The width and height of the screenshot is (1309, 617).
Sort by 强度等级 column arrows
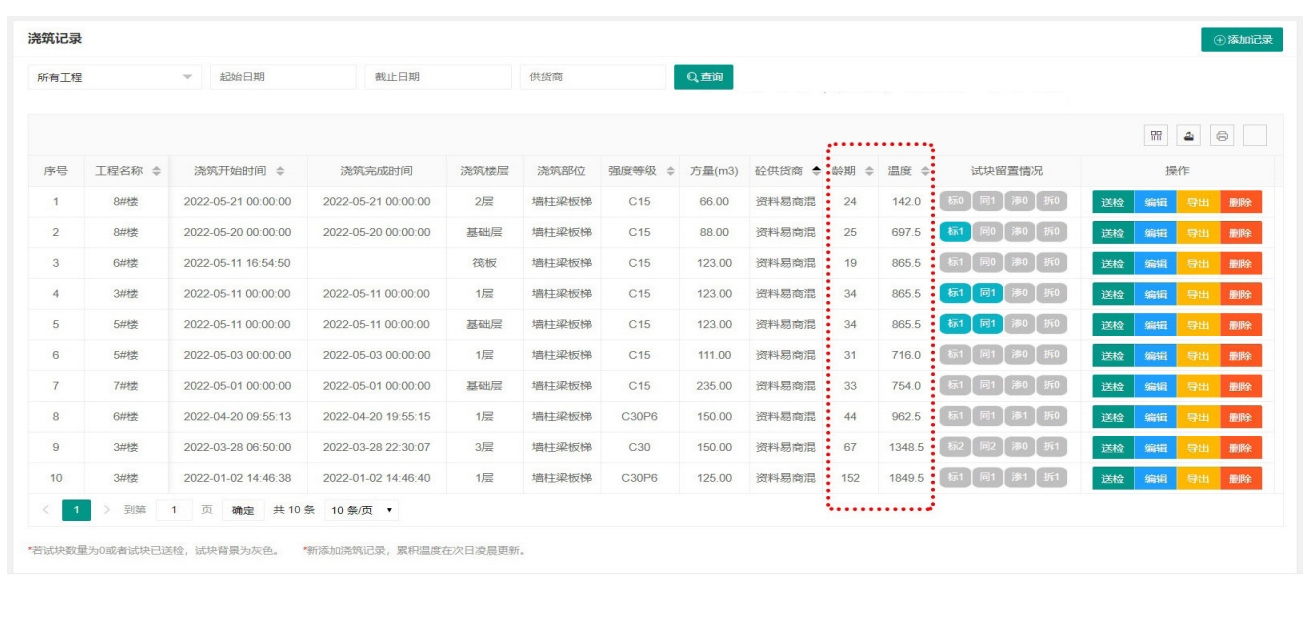669,171
